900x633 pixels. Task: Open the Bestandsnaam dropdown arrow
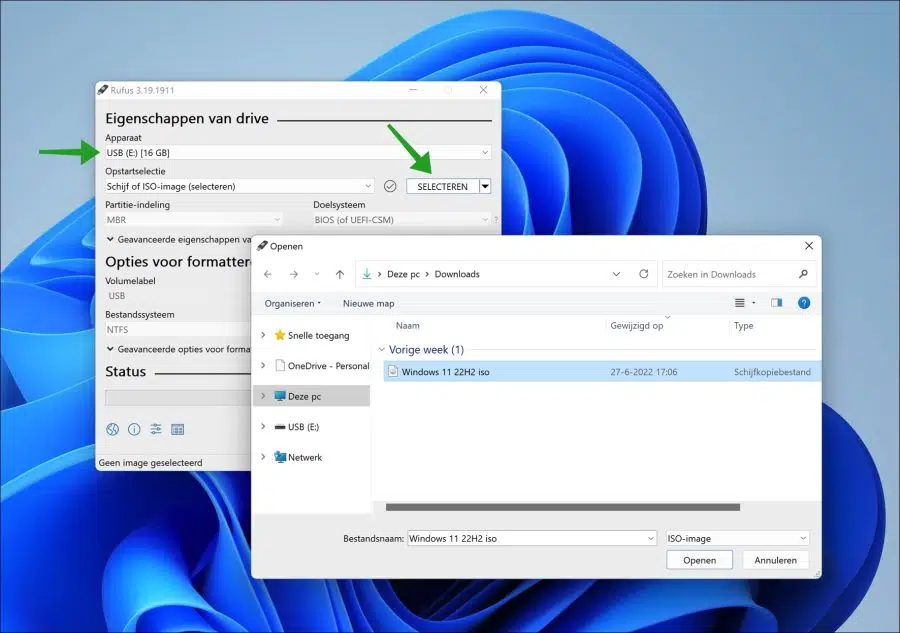coord(650,538)
